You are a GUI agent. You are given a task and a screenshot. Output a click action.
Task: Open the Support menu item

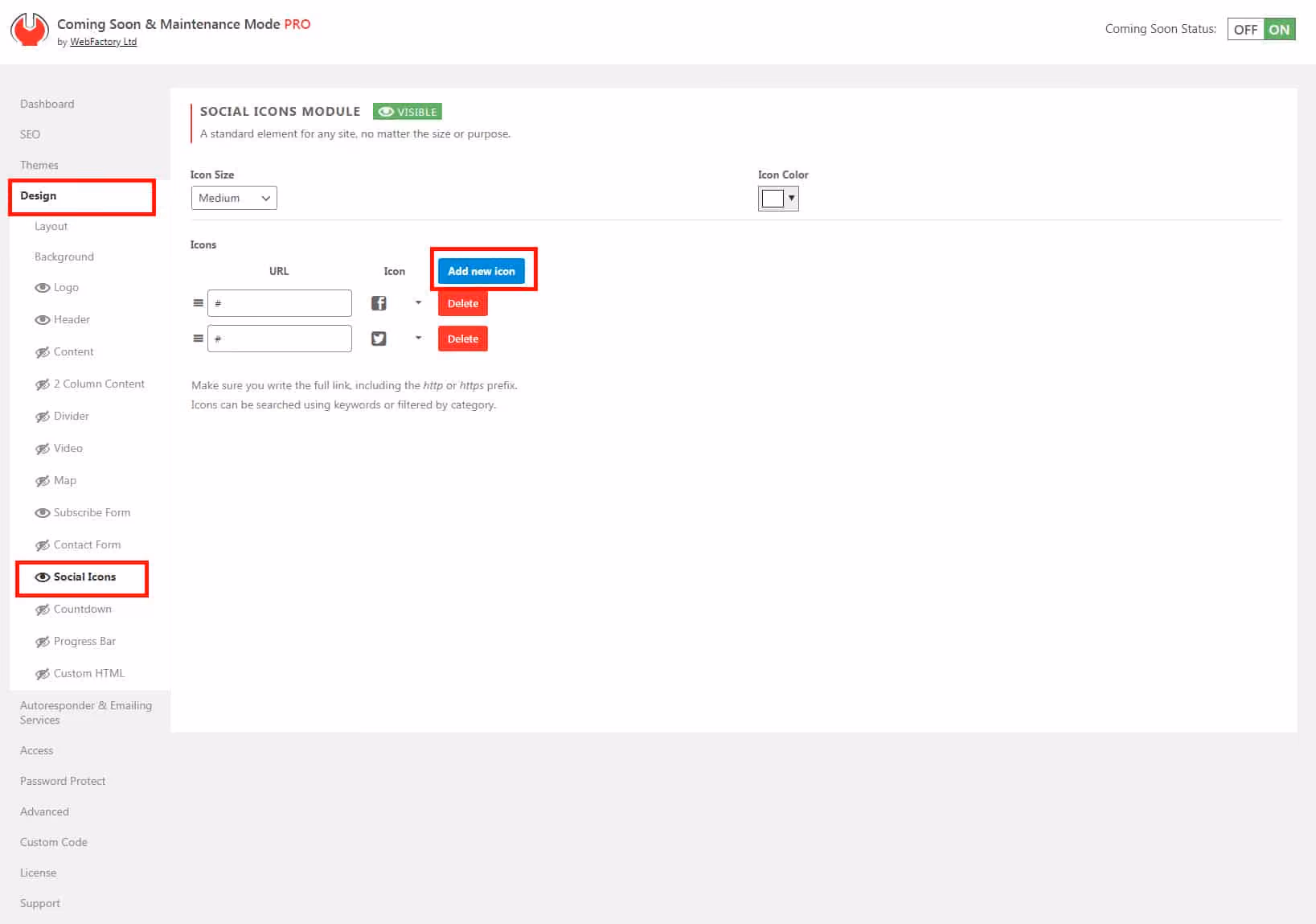(x=40, y=903)
